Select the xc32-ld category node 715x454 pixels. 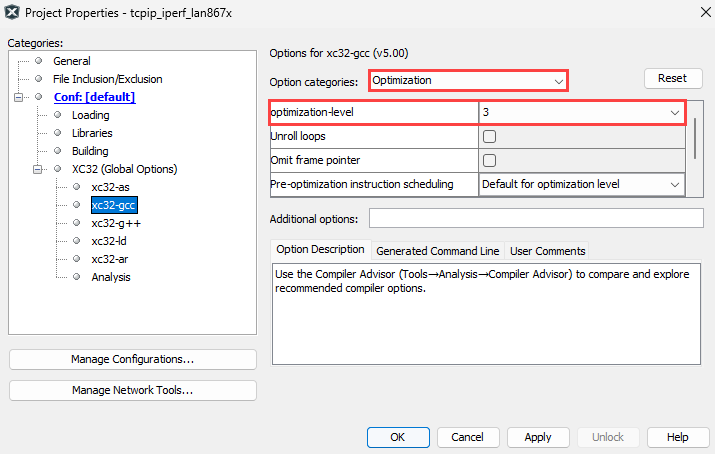pos(109,241)
